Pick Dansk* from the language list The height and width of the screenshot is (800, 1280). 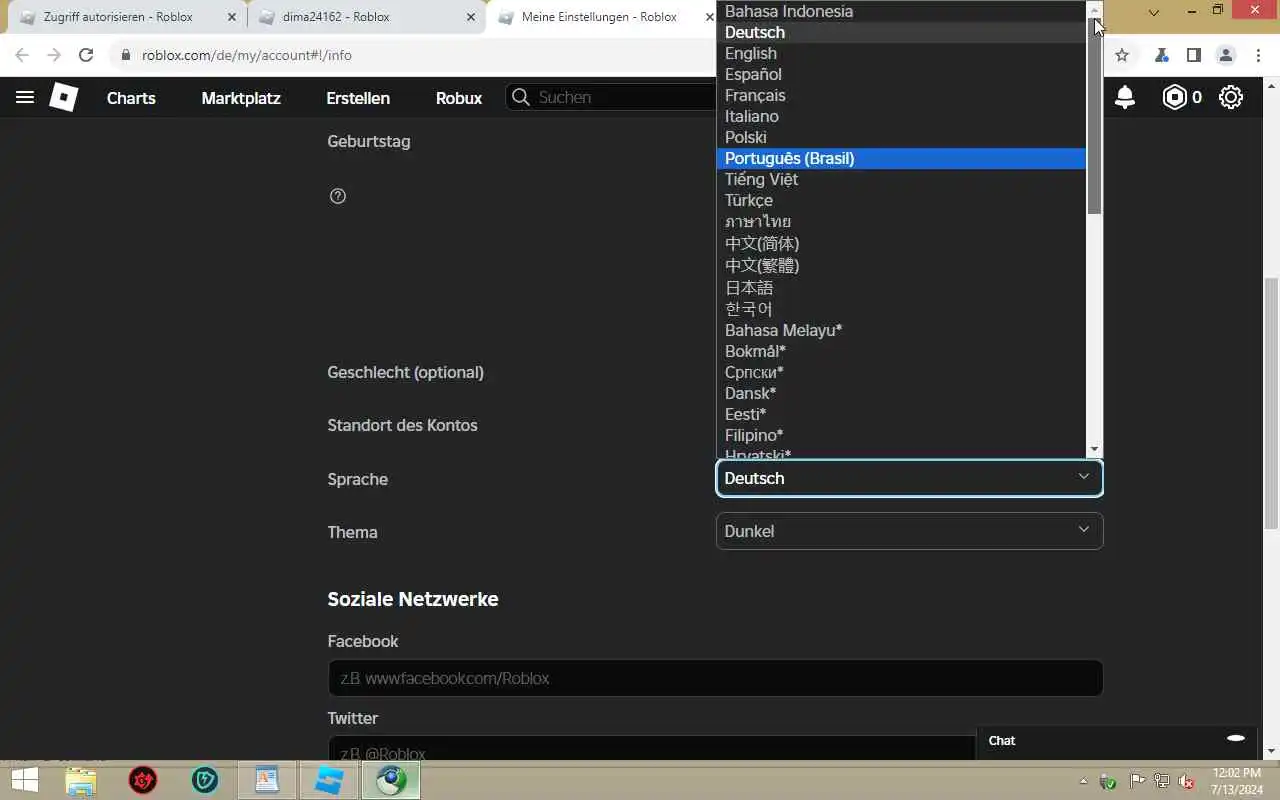coord(901,393)
